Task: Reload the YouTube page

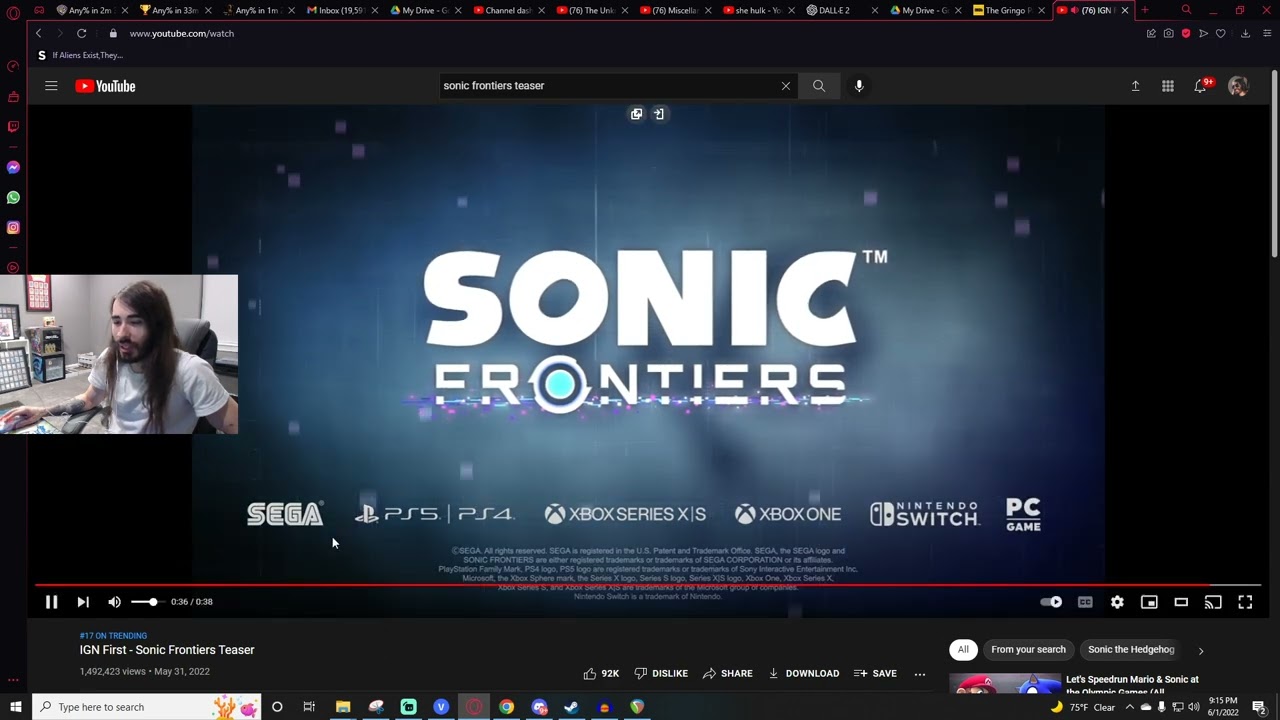Action: [x=82, y=33]
